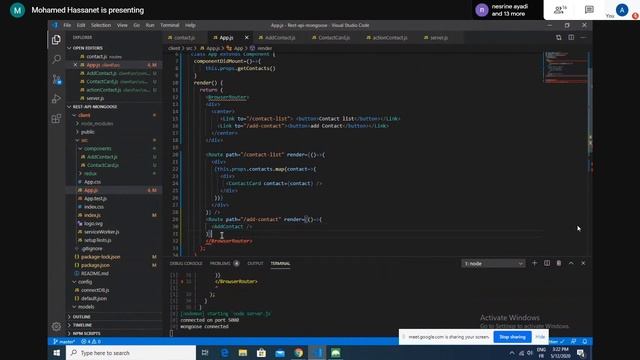Show the Debug Console panel tab
This screenshot has width=640, height=360.
(186, 263)
